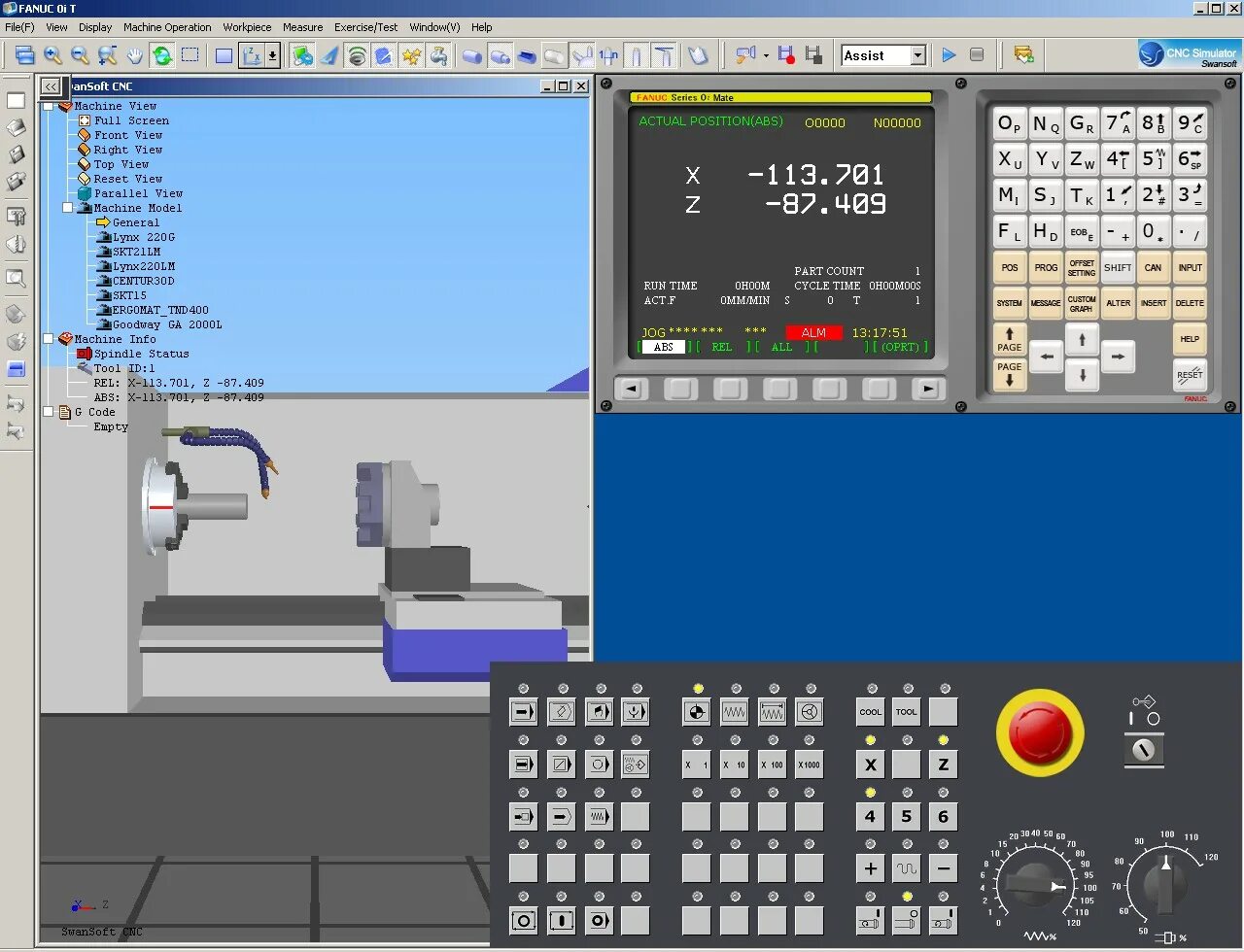Click left soft-key arrow below CNC screen
Image resolution: width=1244 pixels, height=952 pixels.
pos(631,389)
